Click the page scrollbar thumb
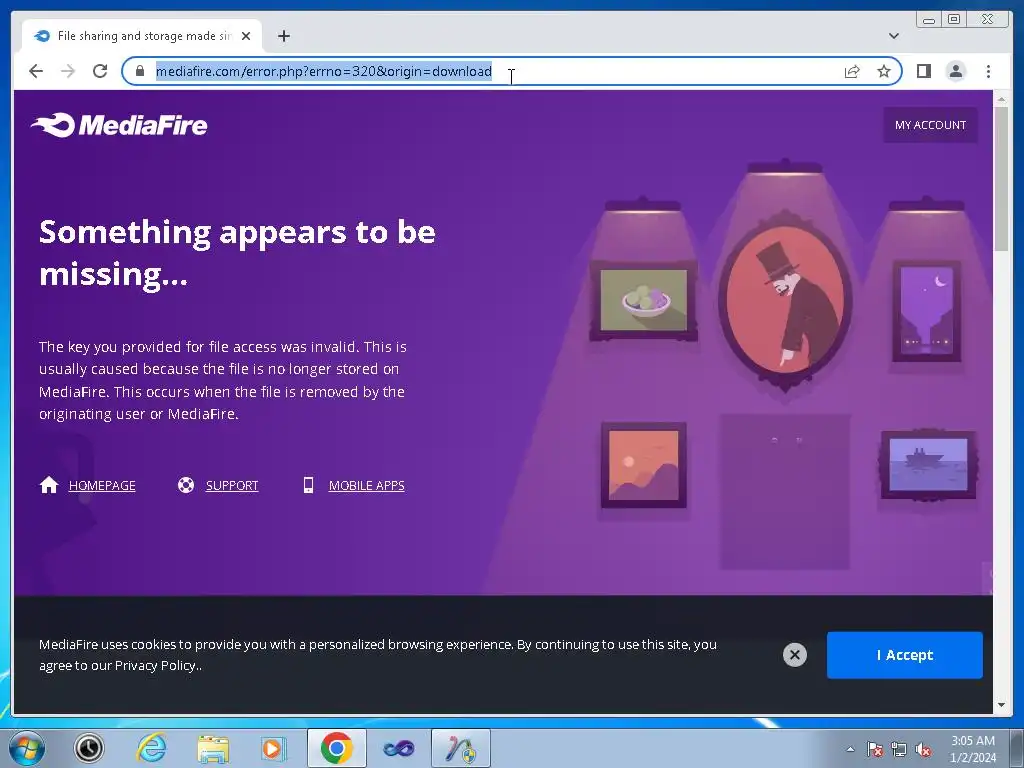The width and height of the screenshot is (1024, 768). [1001, 178]
